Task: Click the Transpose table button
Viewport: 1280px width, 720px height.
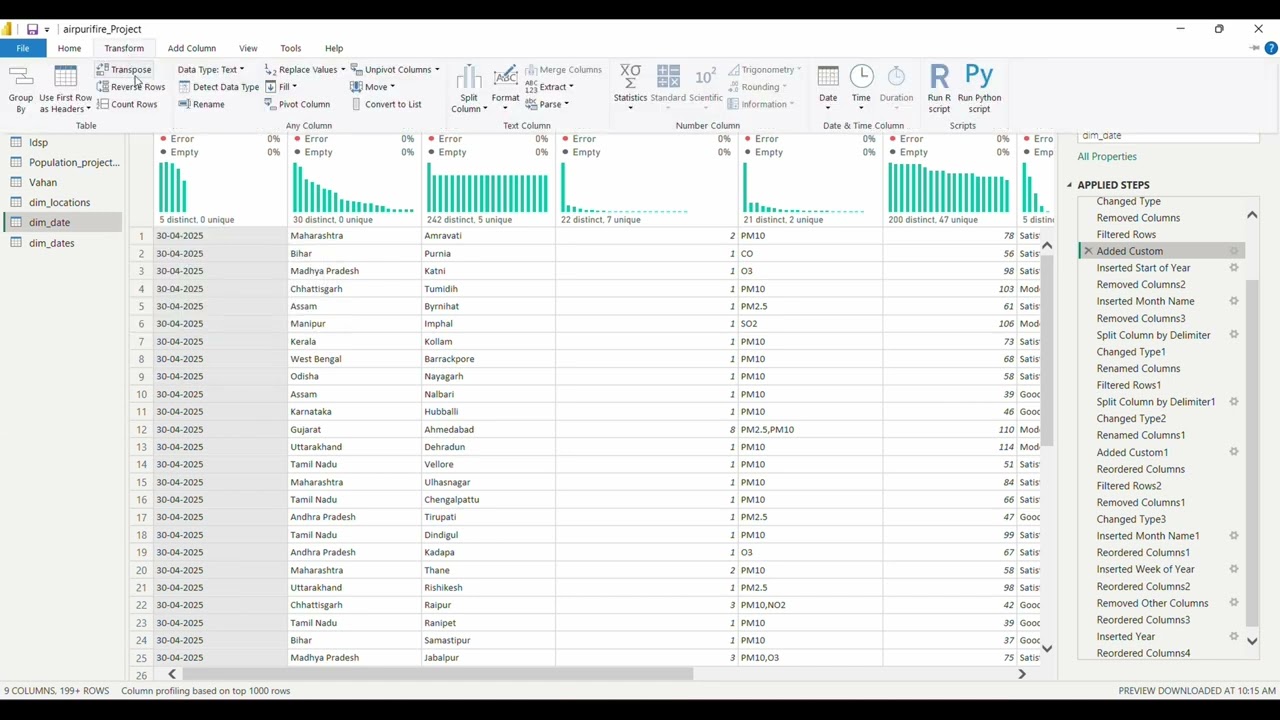Action: 124,70
